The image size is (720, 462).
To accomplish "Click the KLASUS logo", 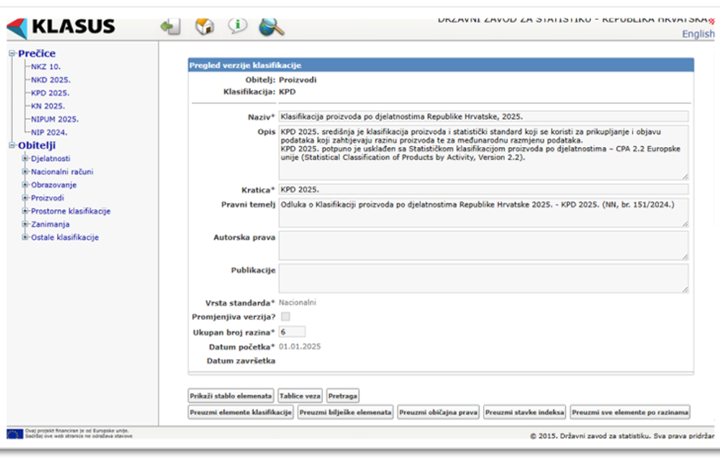I will (61, 27).
